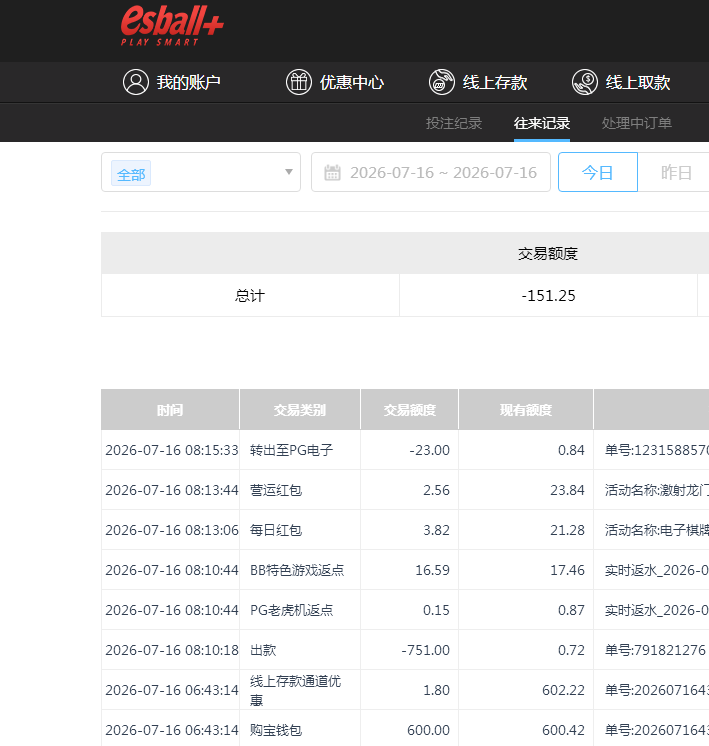
Task: Click the 交易类别 column header
Action: (300, 410)
